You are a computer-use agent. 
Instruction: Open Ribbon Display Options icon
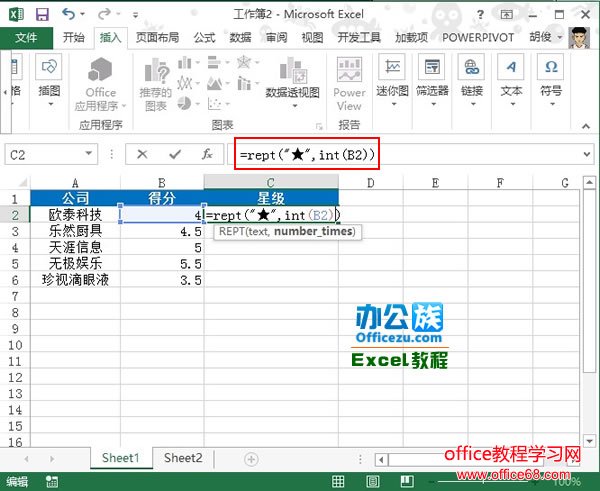pyautogui.click(x=507, y=15)
